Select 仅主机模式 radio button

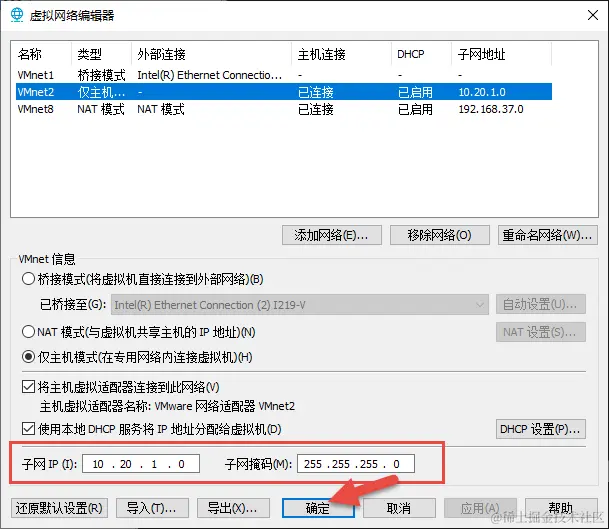click(x=28, y=357)
